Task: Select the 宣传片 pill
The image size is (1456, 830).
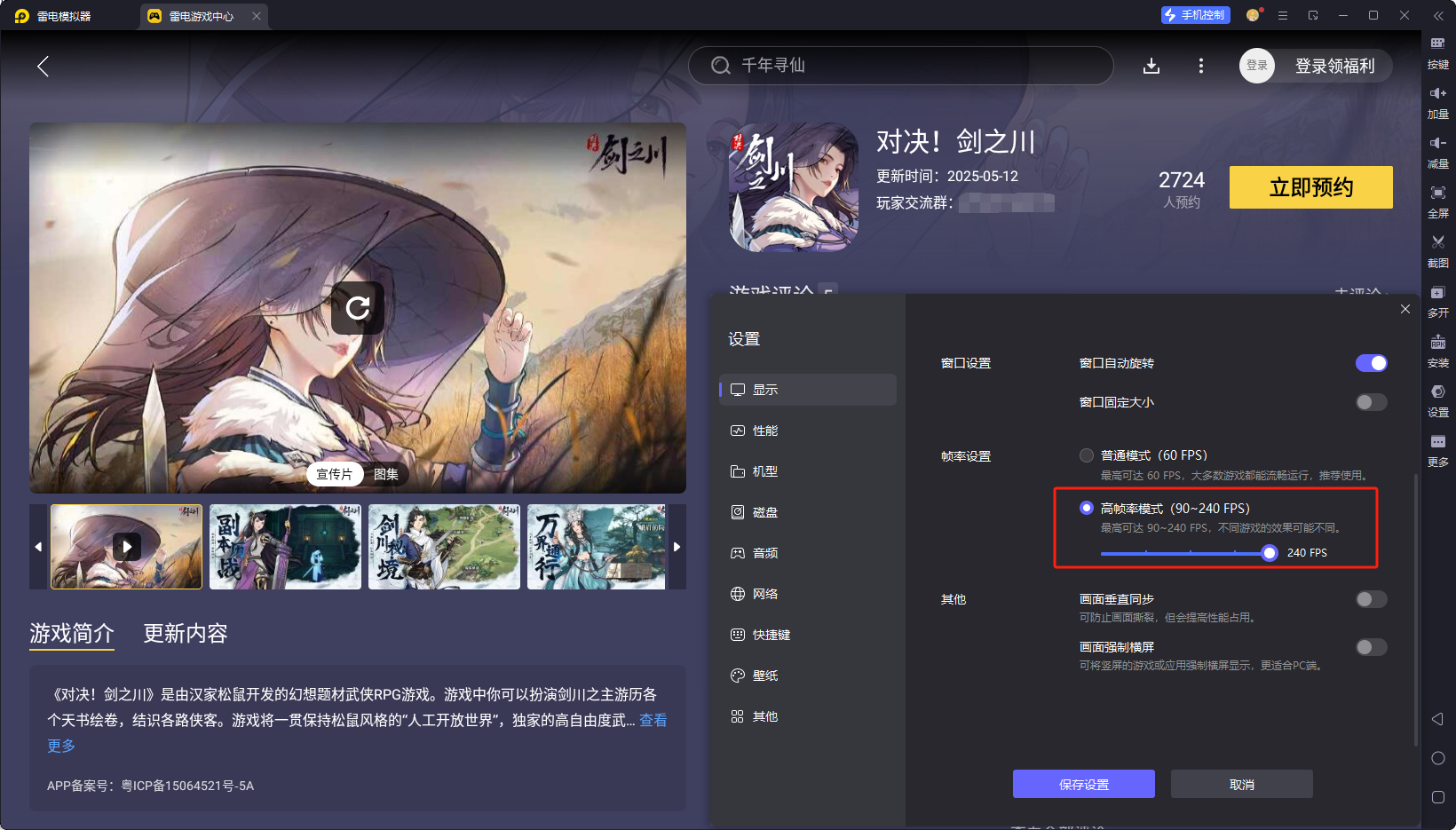Action: 335,474
